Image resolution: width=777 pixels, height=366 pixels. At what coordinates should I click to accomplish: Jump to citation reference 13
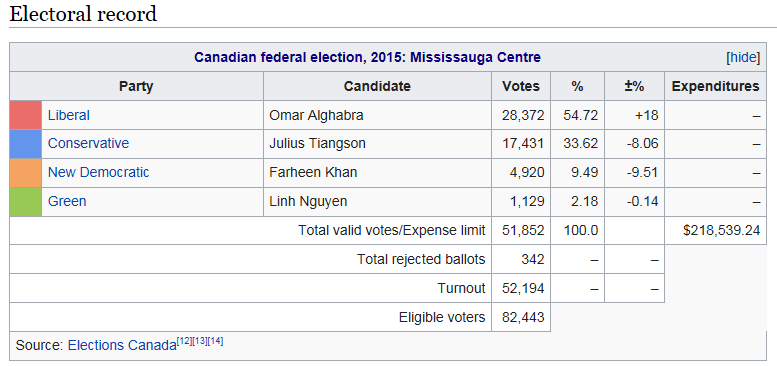point(200,341)
